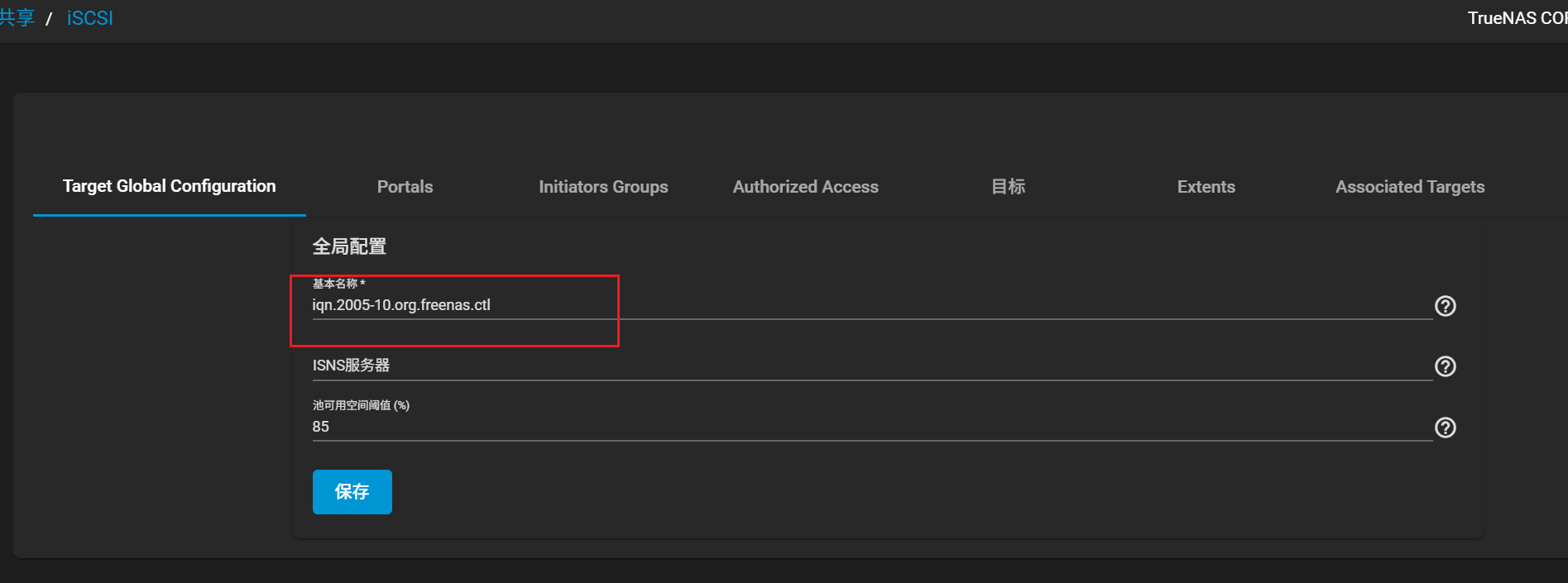Click the iSCSI breadcrumb link
Viewport: 1568px width, 583px height.
coord(89,18)
